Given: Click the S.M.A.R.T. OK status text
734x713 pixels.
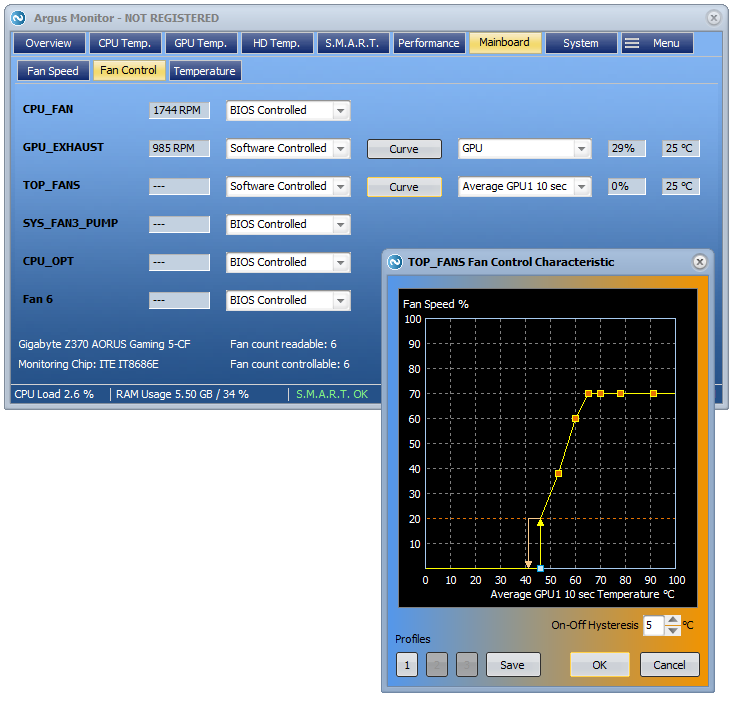Looking at the screenshot, I should (332, 395).
